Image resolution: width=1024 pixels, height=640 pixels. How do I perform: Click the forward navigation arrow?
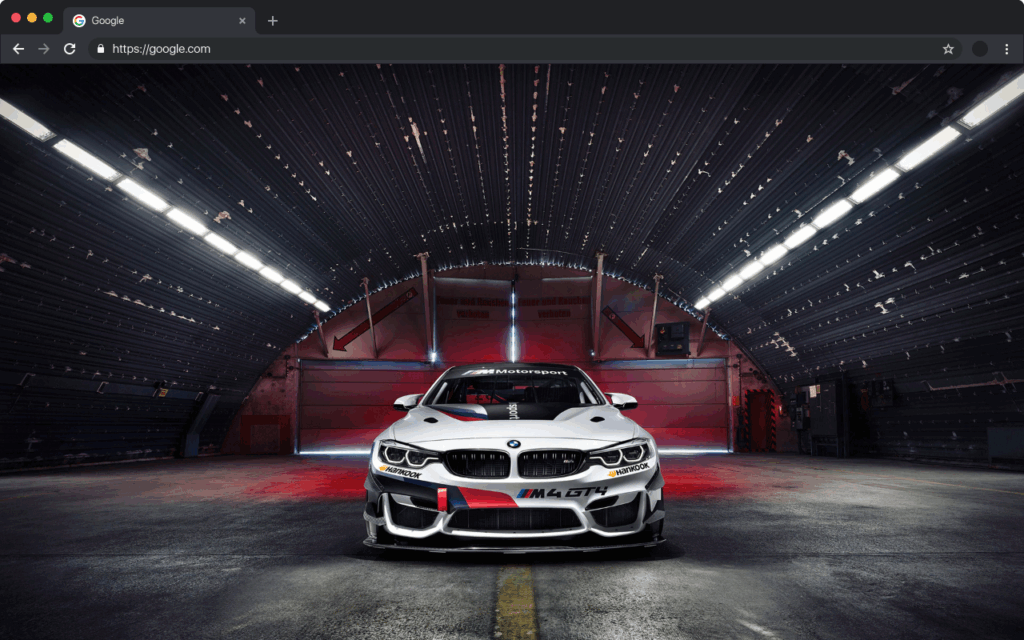coord(44,48)
